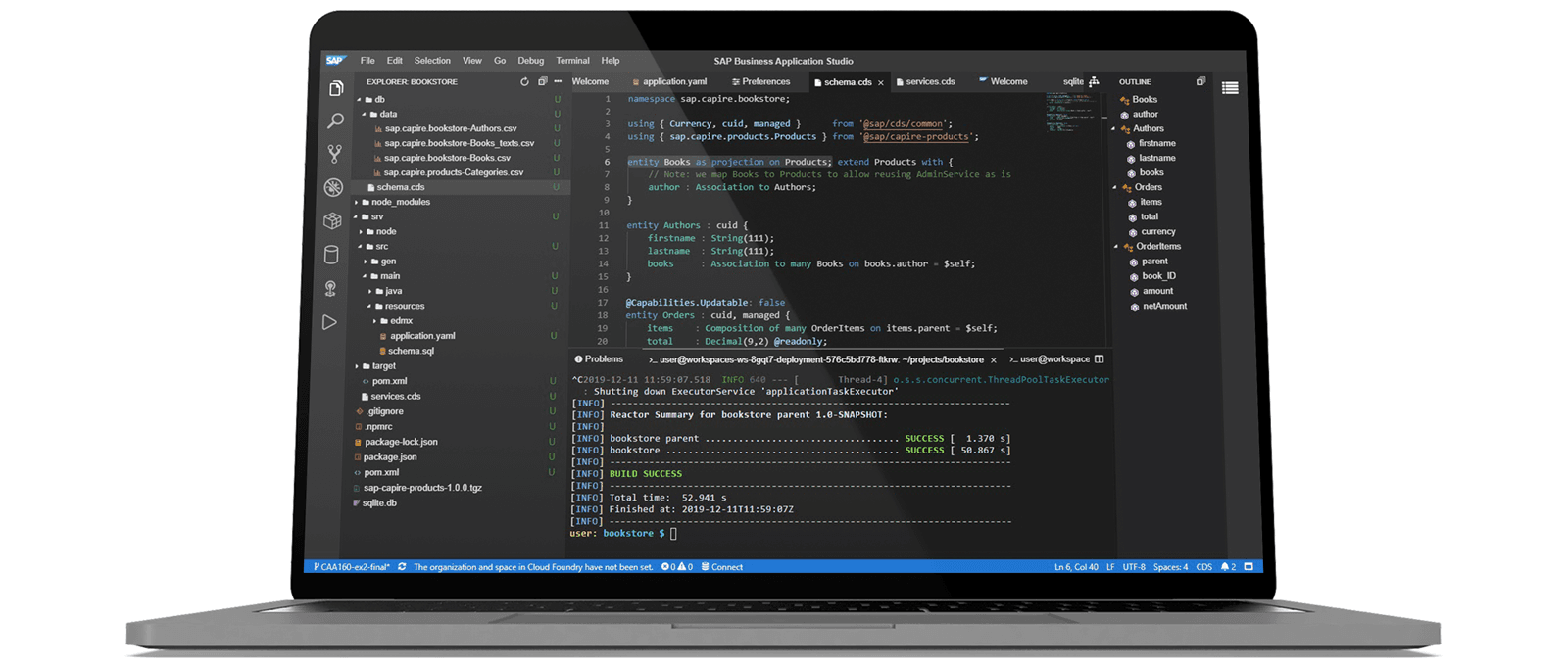1568x668 pixels.
Task: Open the cube package icon in activity bar
Action: [332, 221]
